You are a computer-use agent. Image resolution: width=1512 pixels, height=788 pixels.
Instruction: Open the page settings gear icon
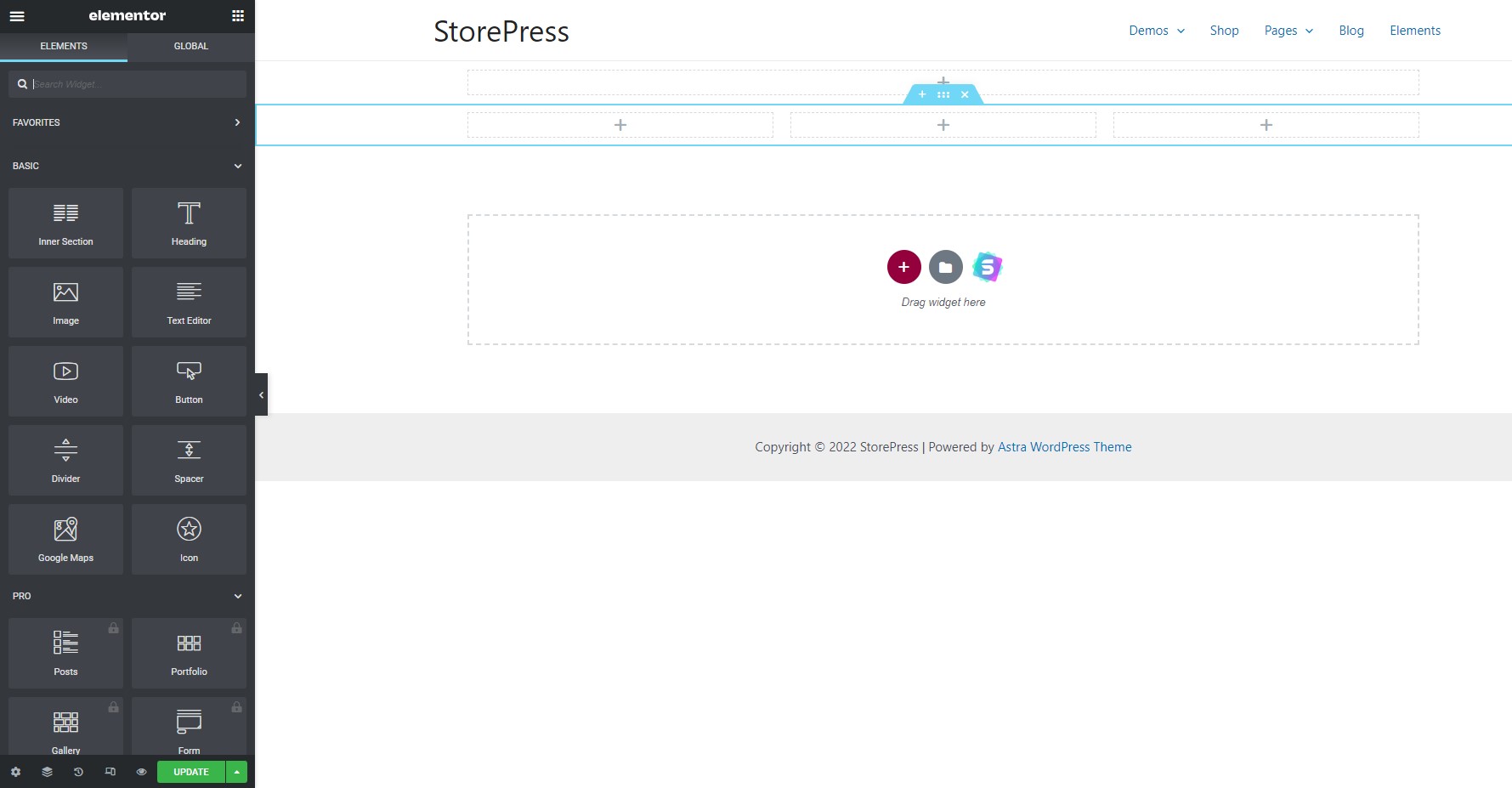(x=15, y=772)
